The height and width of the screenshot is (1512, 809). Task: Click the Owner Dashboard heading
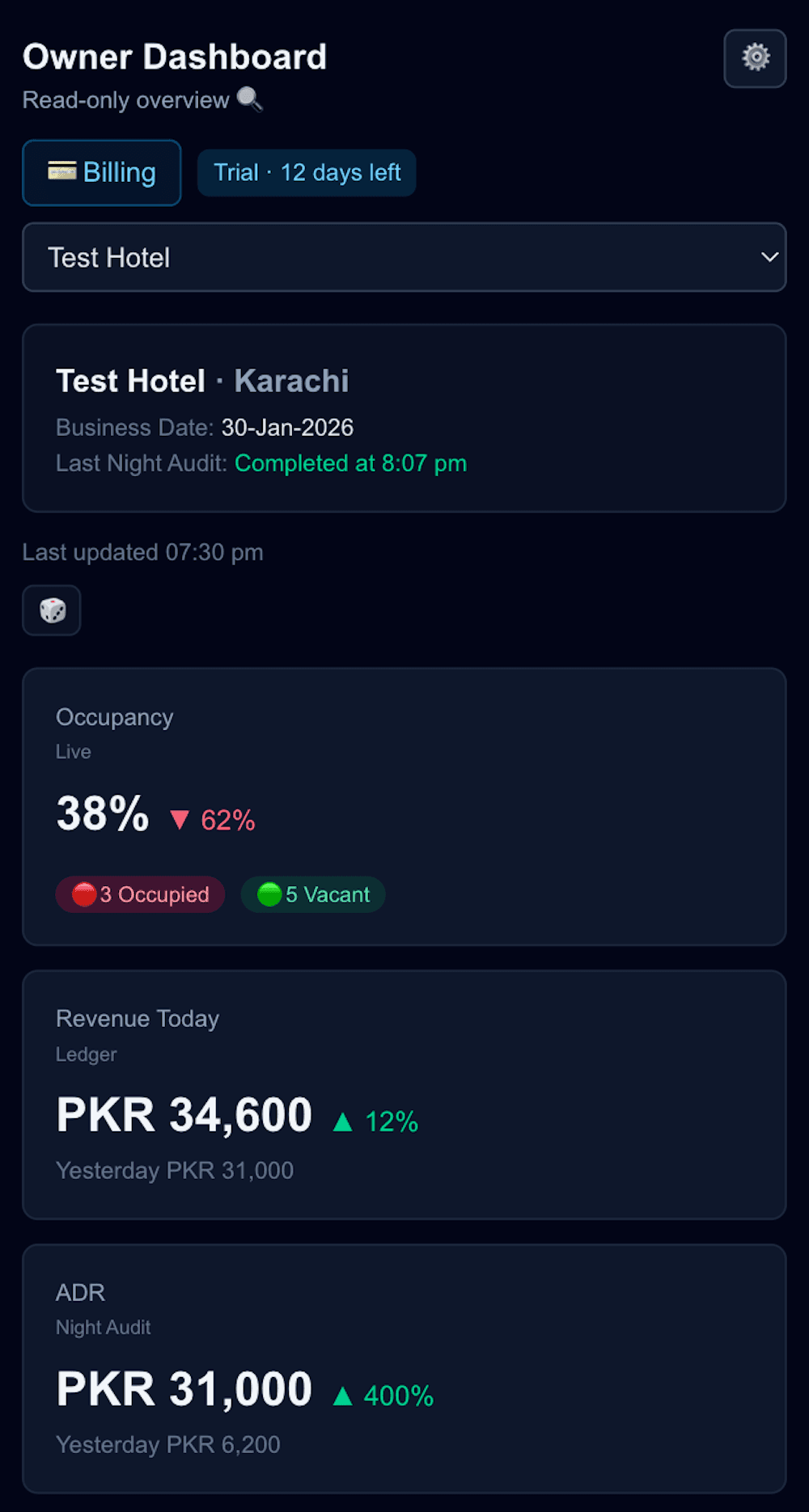(x=175, y=57)
